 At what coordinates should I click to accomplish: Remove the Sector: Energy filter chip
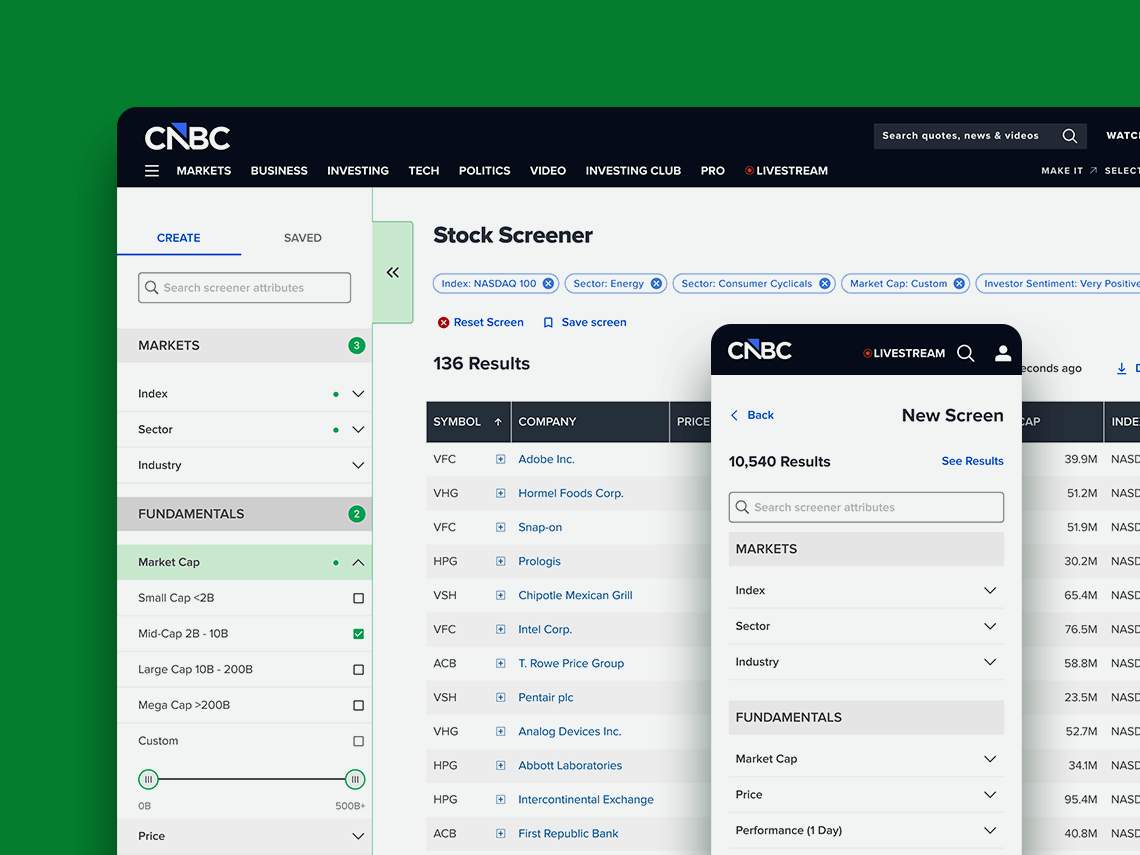coord(656,284)
